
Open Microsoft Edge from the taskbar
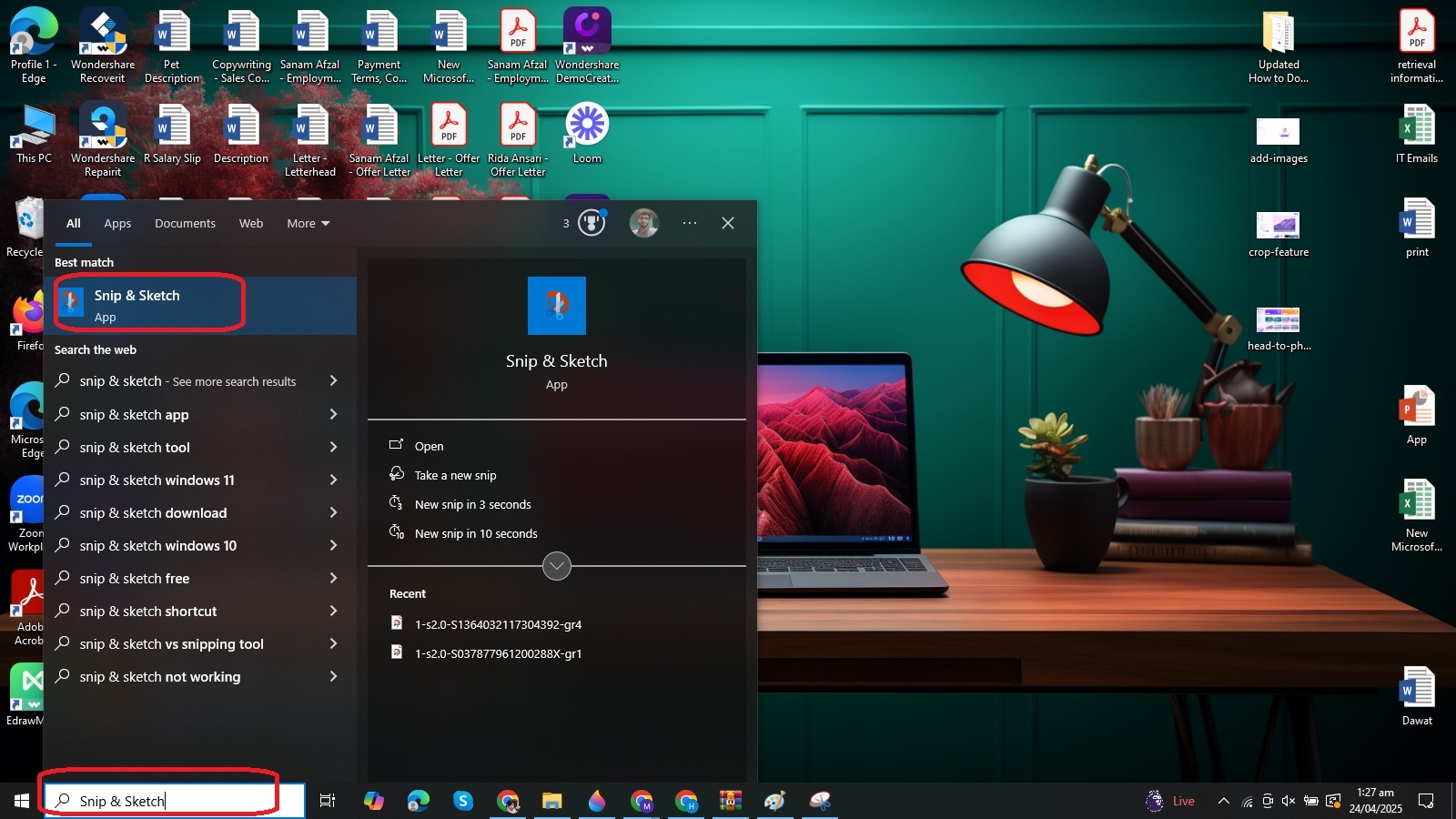click(419, 801)
